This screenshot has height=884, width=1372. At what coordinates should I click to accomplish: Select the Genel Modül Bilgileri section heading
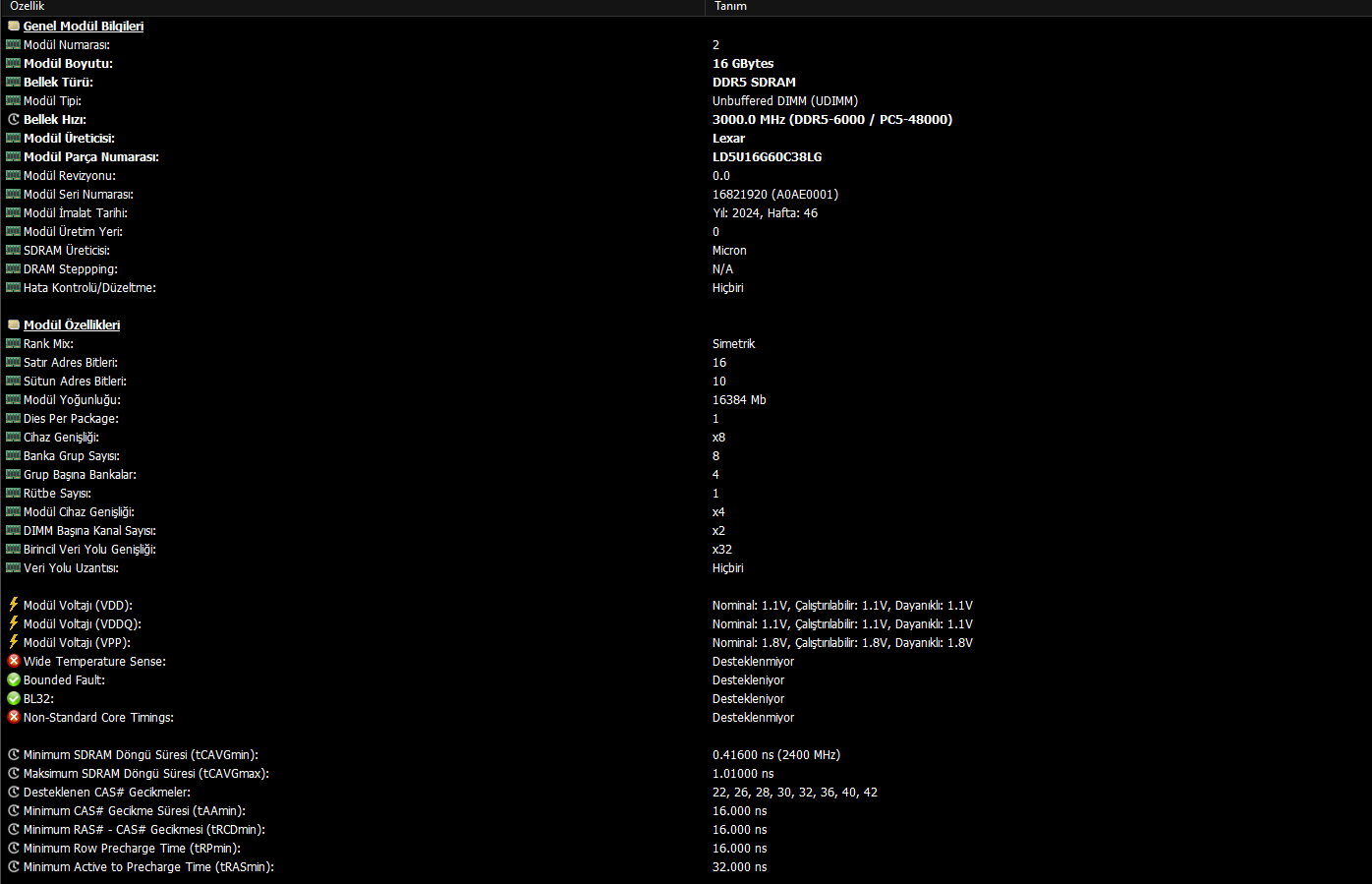click(84, 27)
